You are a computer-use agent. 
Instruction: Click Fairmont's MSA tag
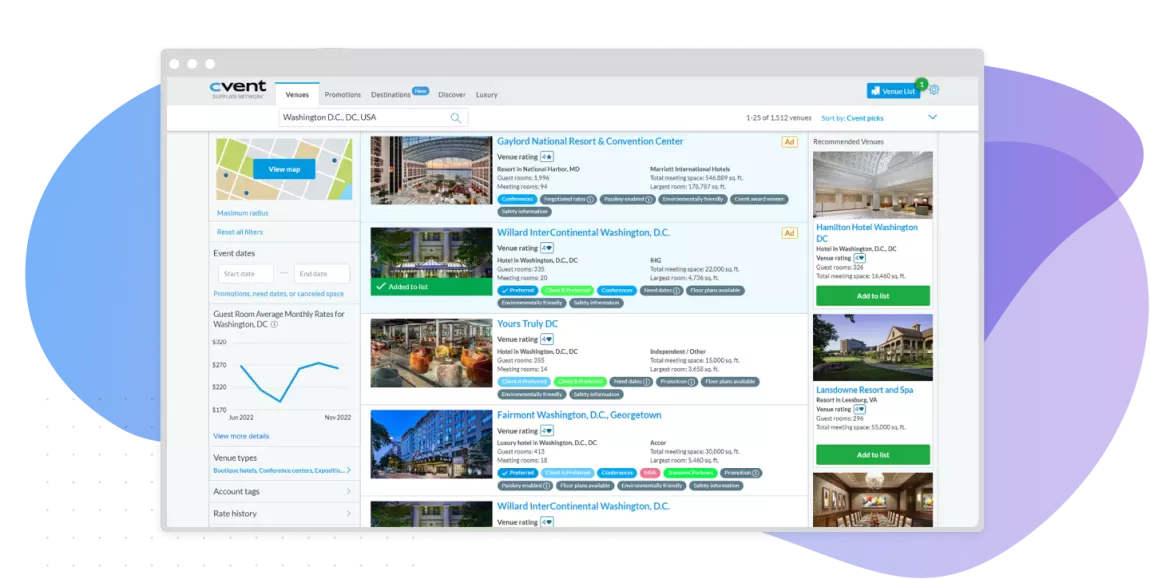point(649,473)
